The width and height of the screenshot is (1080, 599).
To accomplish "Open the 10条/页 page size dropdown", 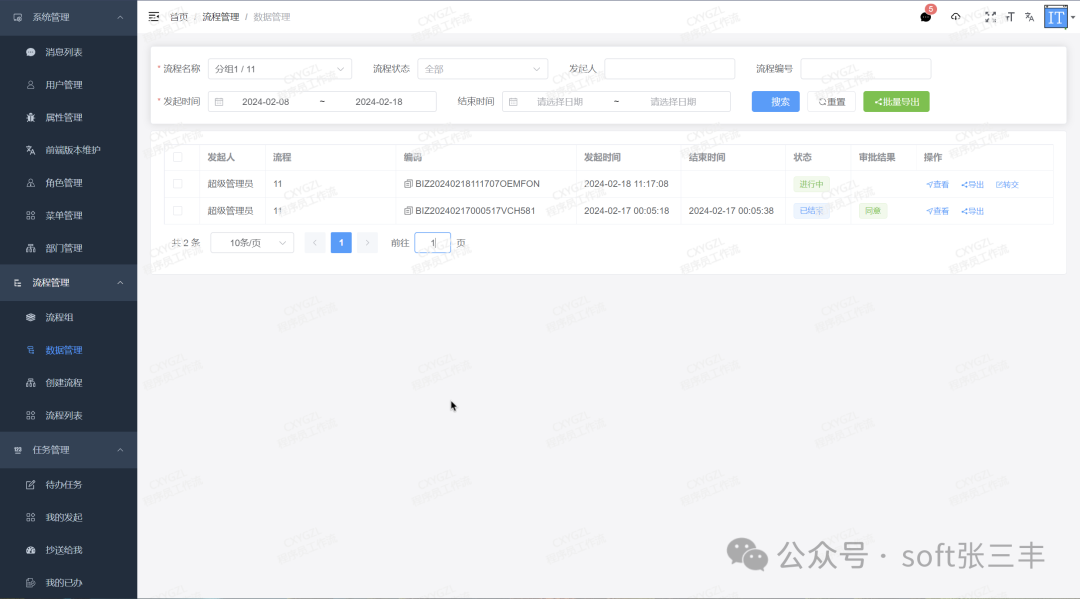I will (x=251, y=242).
